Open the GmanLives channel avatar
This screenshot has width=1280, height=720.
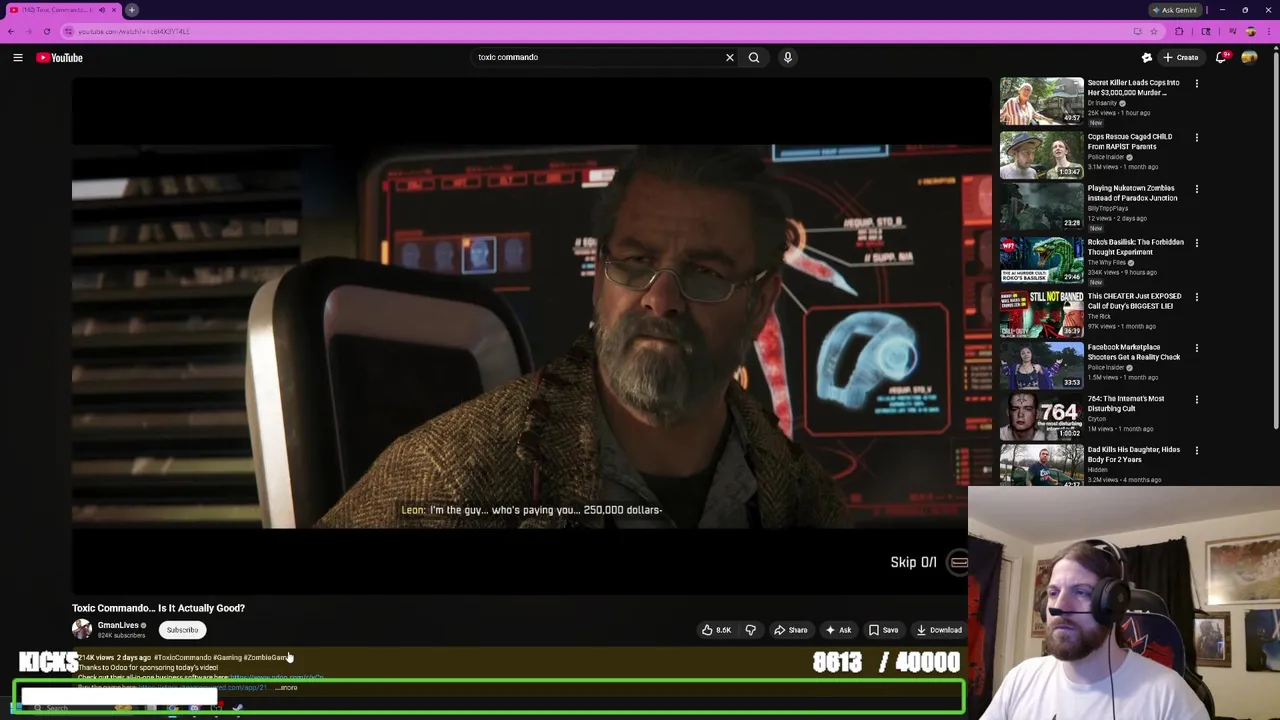(82, 629)
